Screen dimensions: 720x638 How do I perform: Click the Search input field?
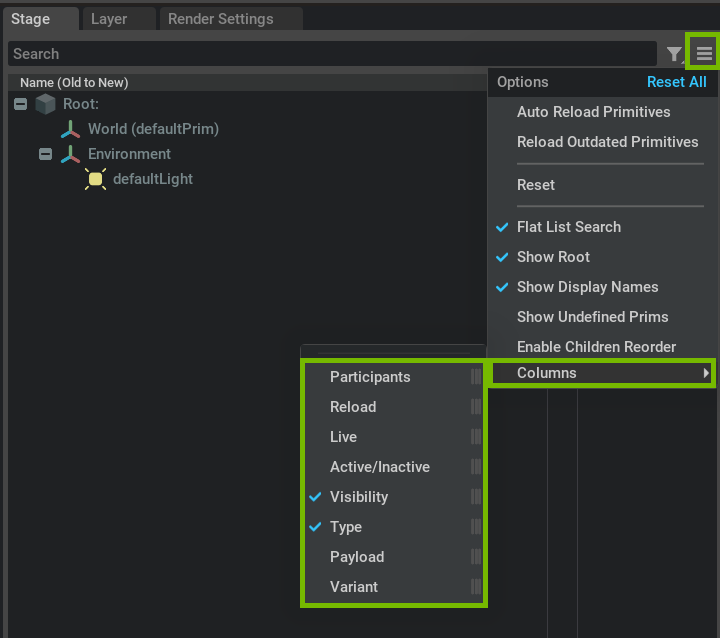[x=332, y=54]
